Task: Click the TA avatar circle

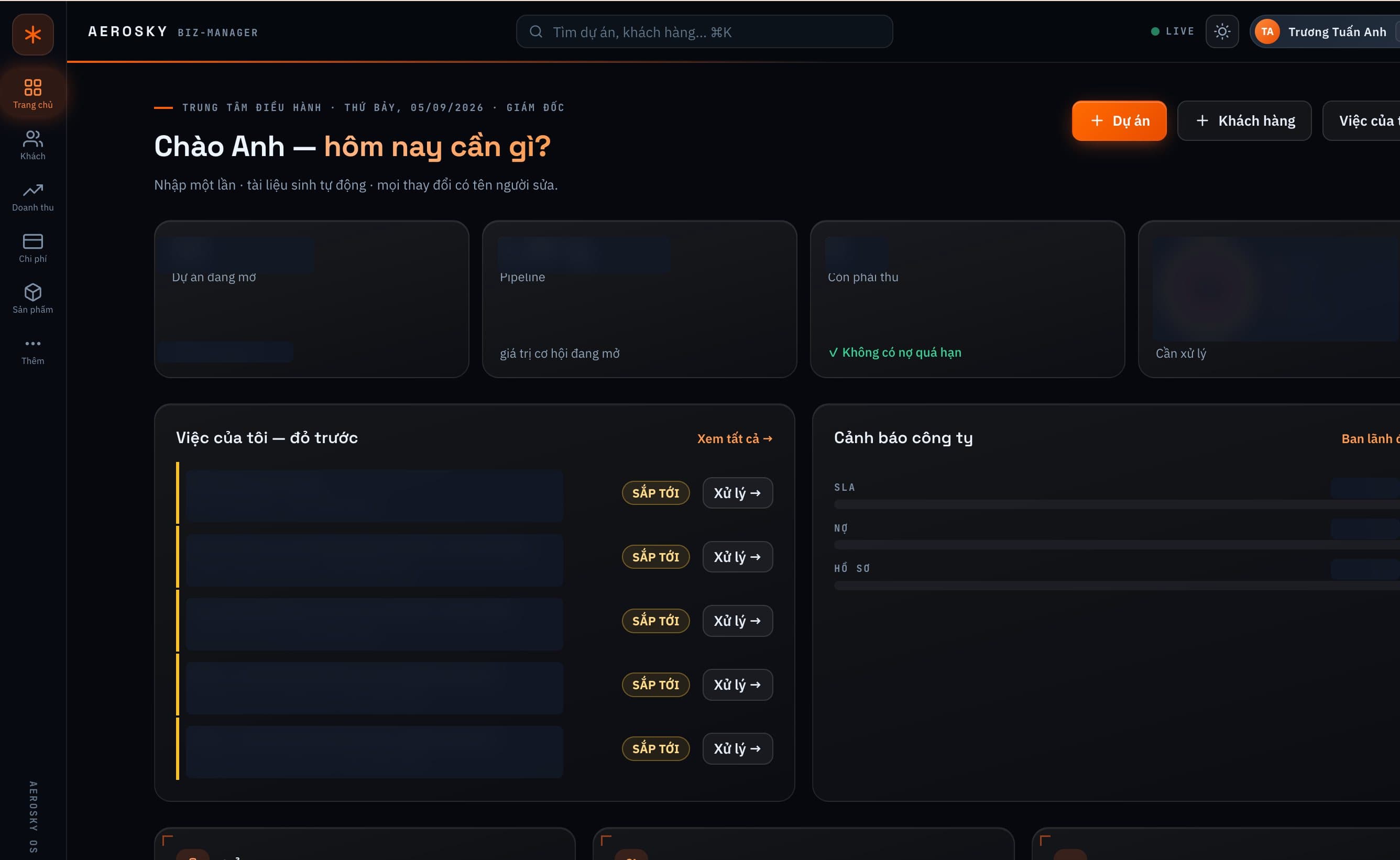Action: 1267,31
